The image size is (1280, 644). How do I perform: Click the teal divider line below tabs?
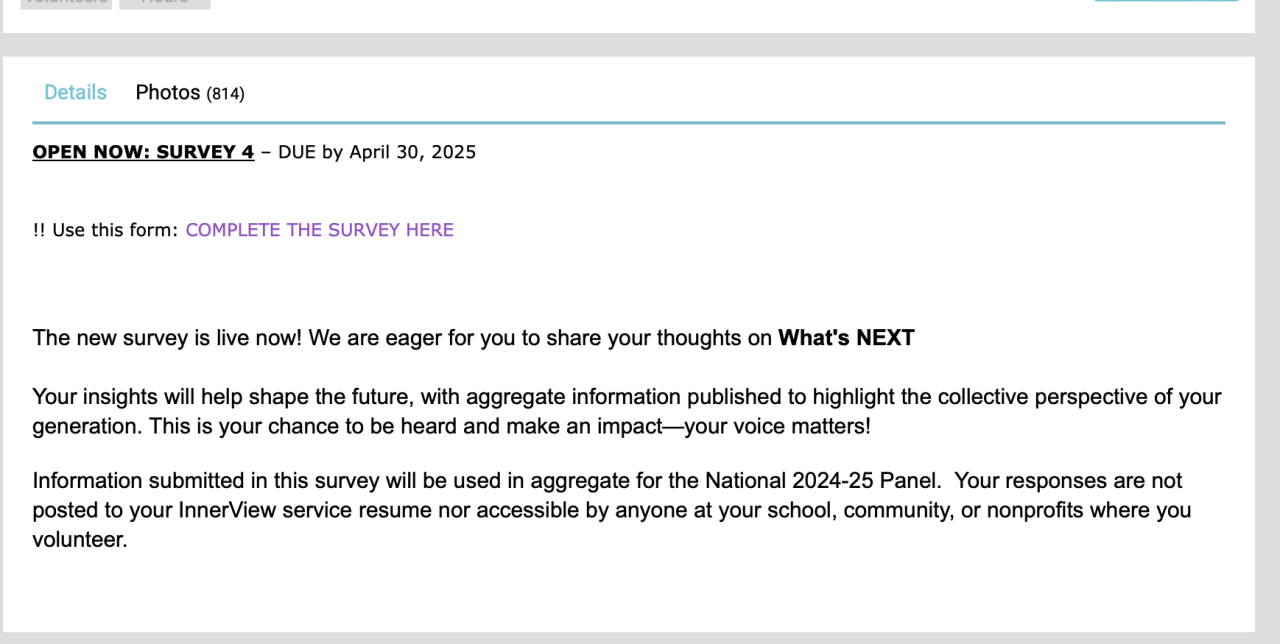[x=628, y=123]
